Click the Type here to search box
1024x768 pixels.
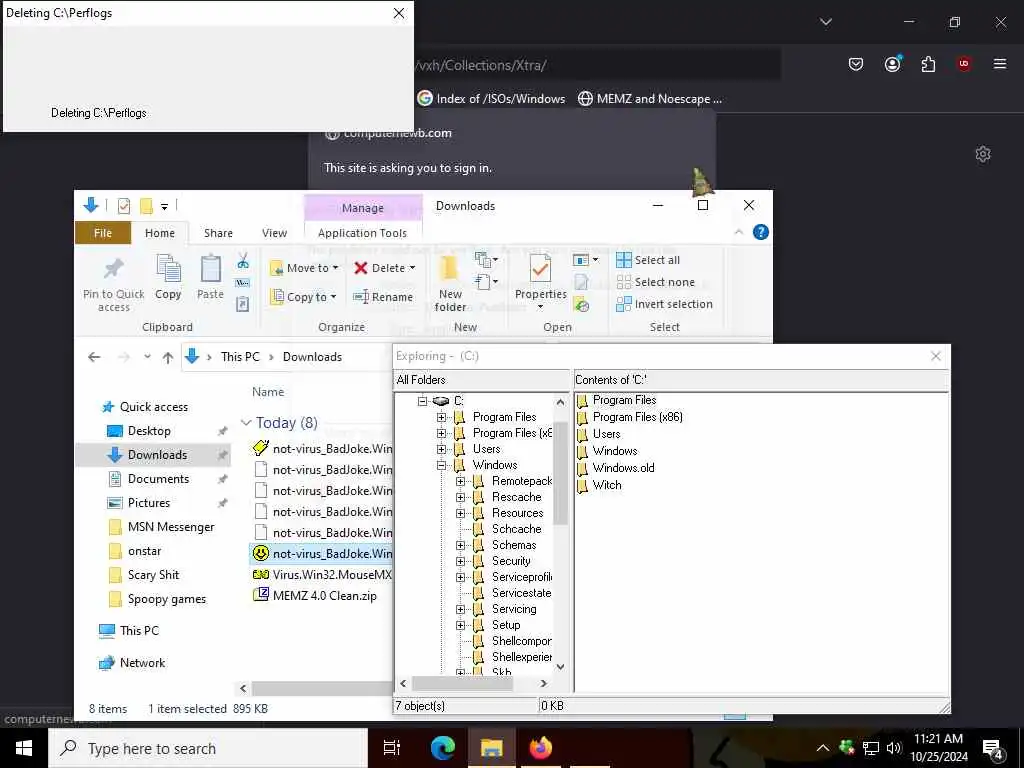(x=208, y=748)
